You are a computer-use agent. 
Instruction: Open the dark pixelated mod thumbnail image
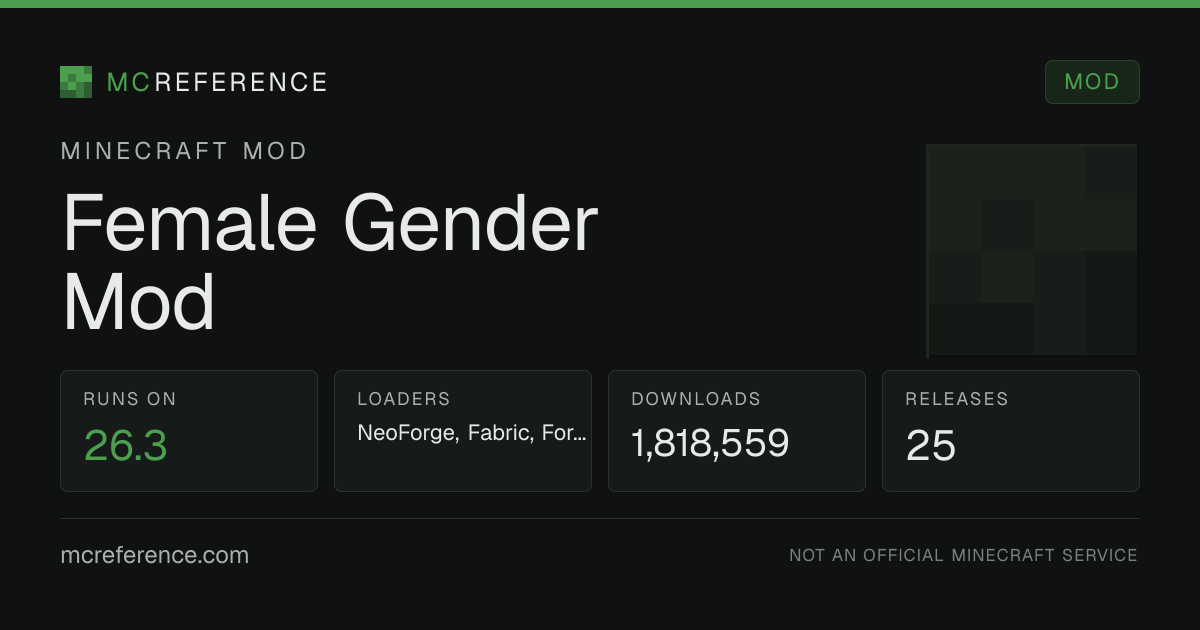point(1032,250)
